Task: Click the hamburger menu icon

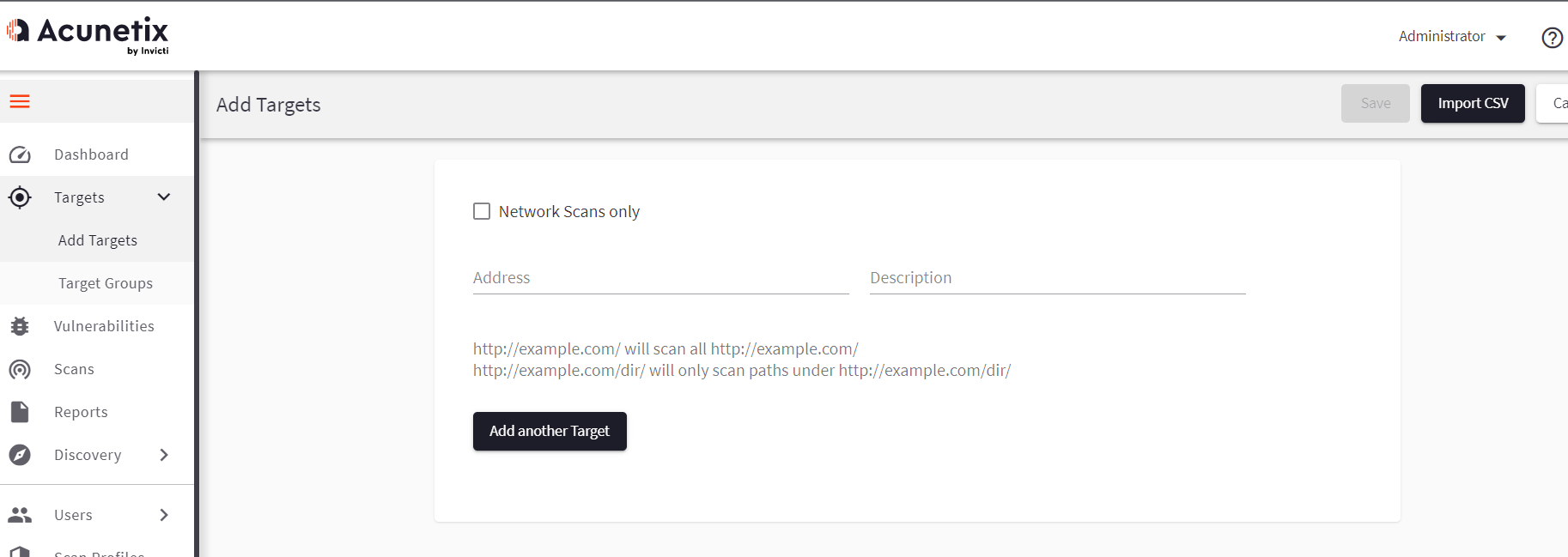Action: tap(20, 101)
